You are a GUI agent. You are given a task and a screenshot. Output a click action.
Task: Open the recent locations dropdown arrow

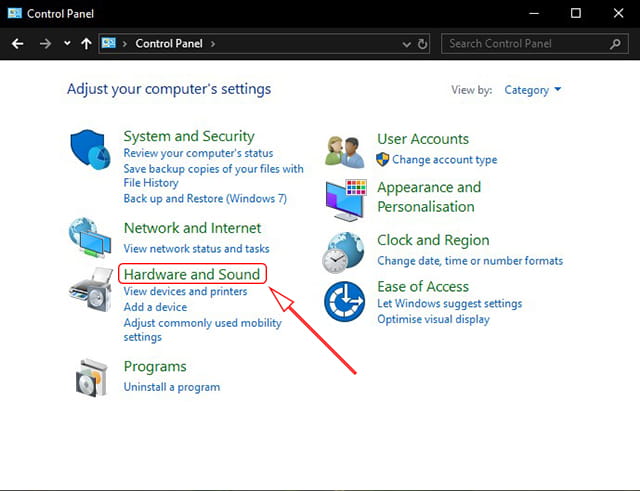point(67,43)
